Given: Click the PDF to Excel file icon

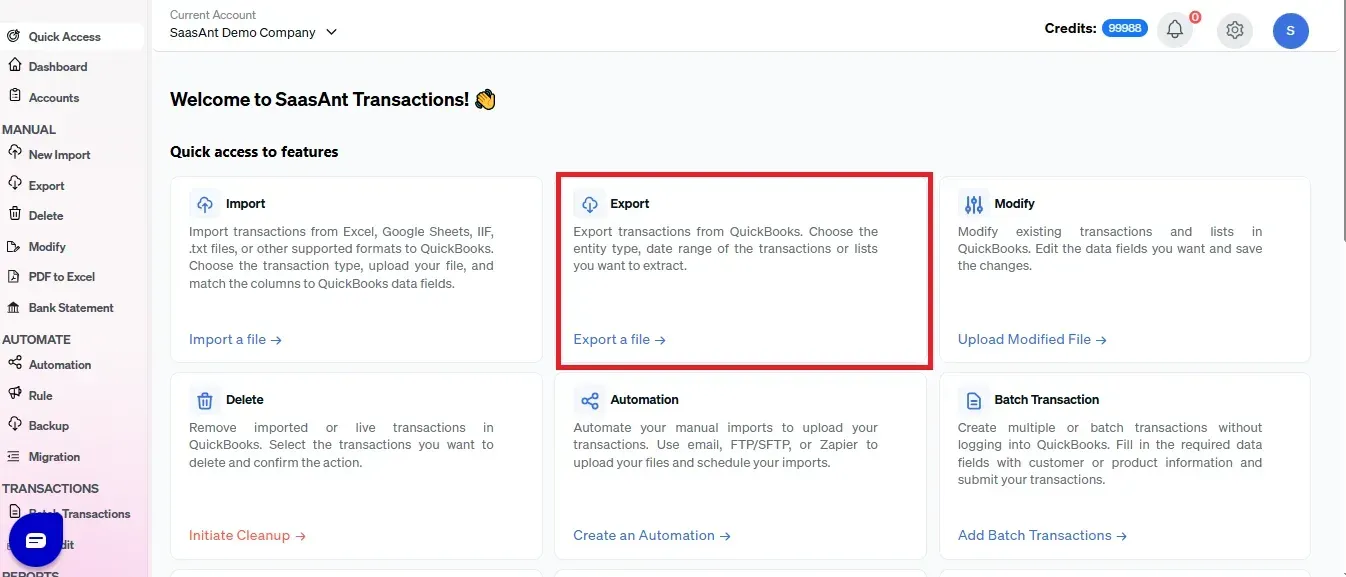Looking at the screenshot, I should coord(14,276).
